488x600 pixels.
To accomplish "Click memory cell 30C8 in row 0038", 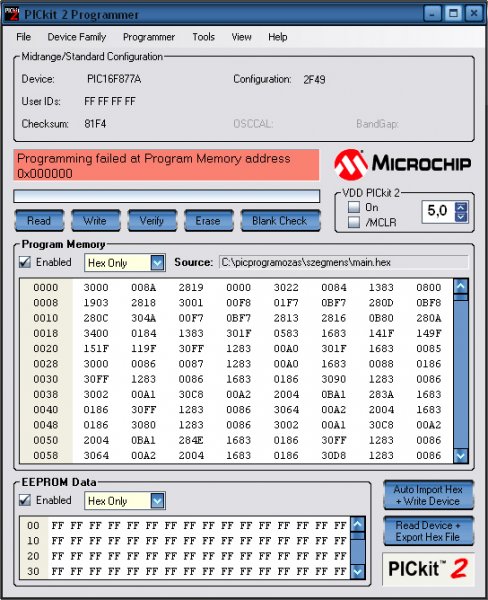I will [191, 395].
